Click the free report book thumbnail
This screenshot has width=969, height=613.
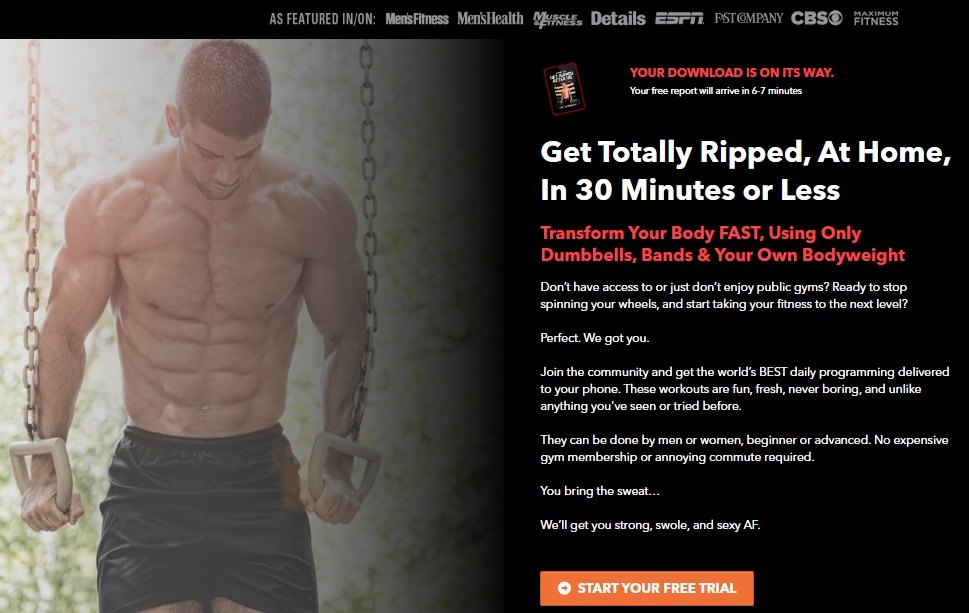click(x=564, y=88)
